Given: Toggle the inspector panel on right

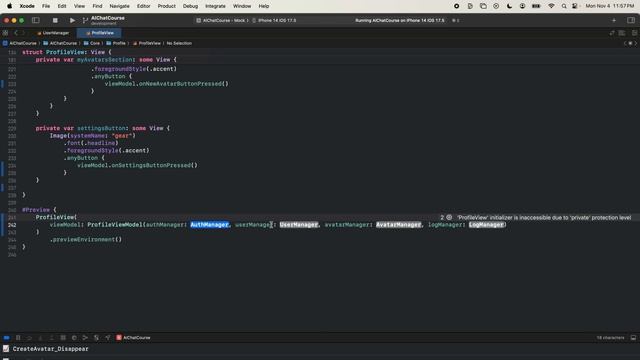Looking at the screenshot, I should tap(631, 20).
